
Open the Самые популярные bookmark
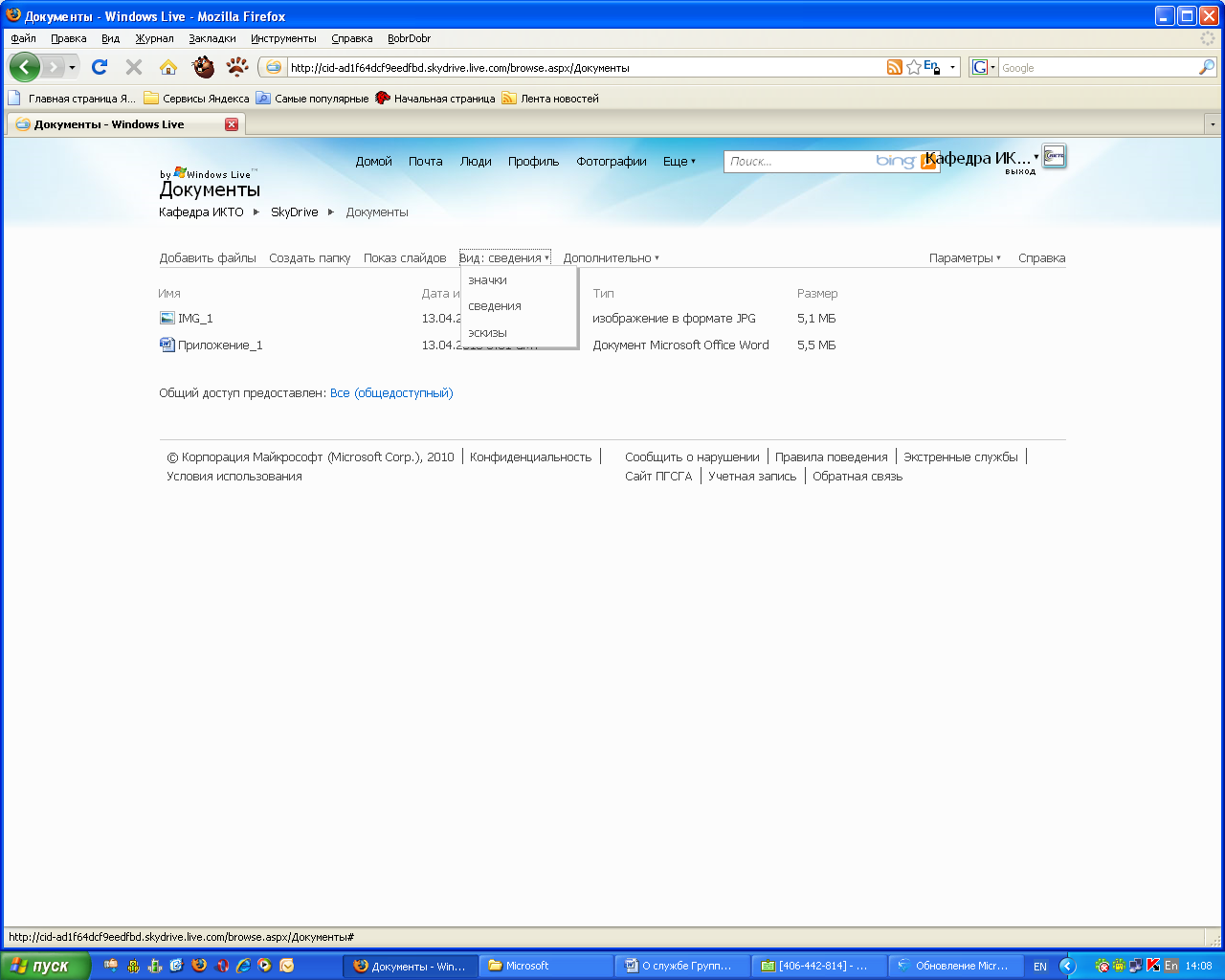click(x=312, y=99)
